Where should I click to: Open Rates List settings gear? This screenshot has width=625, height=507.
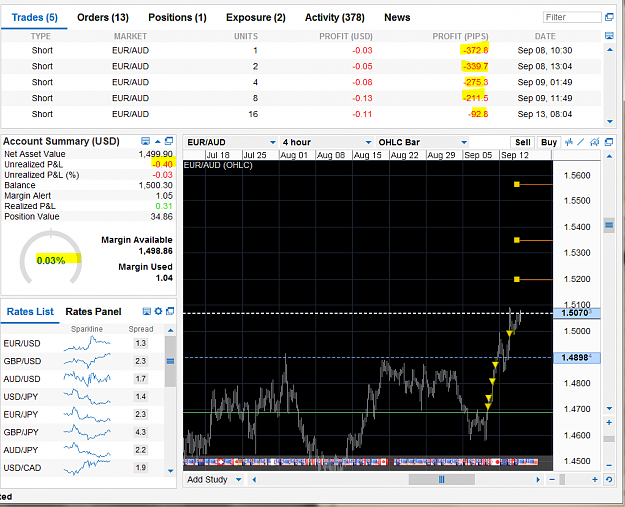pos(158,311)
